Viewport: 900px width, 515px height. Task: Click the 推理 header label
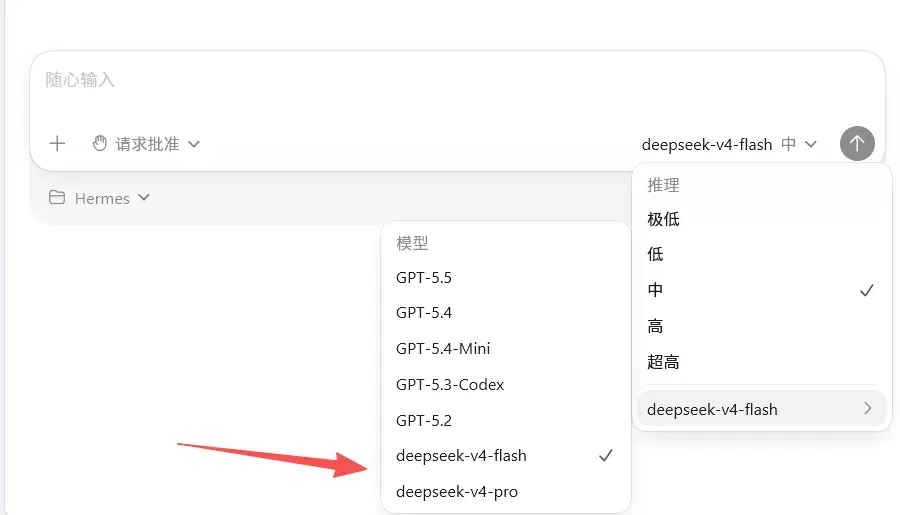tap(663, 185)
